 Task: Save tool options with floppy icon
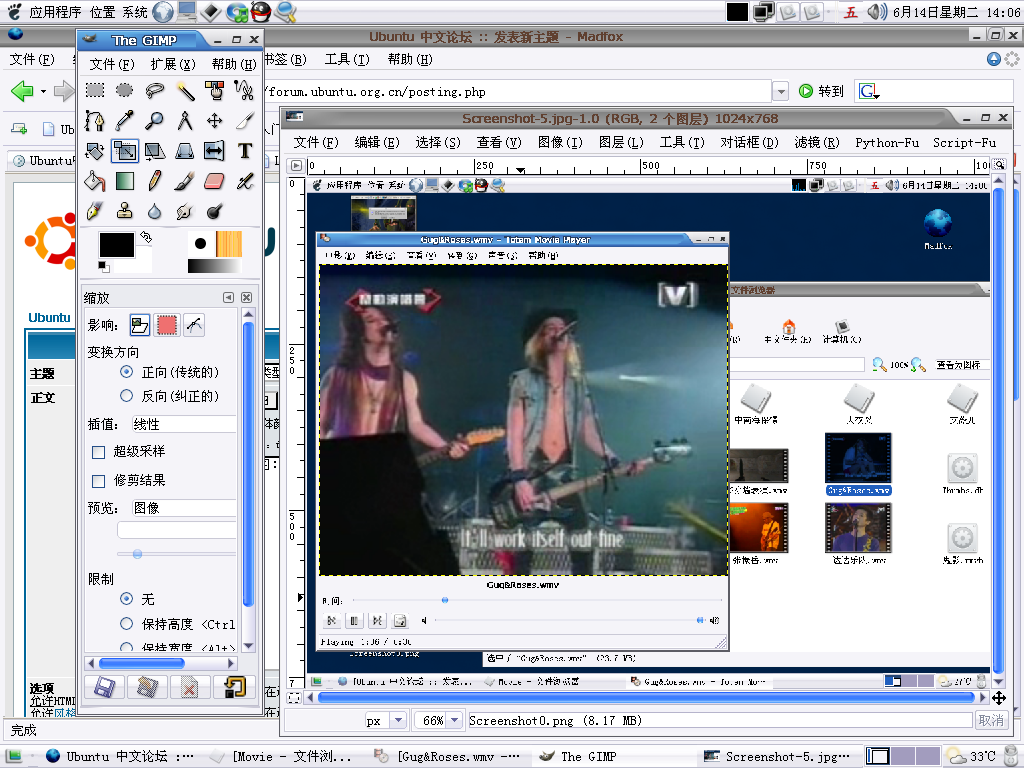pyautogui.click(x=104, y=687)
